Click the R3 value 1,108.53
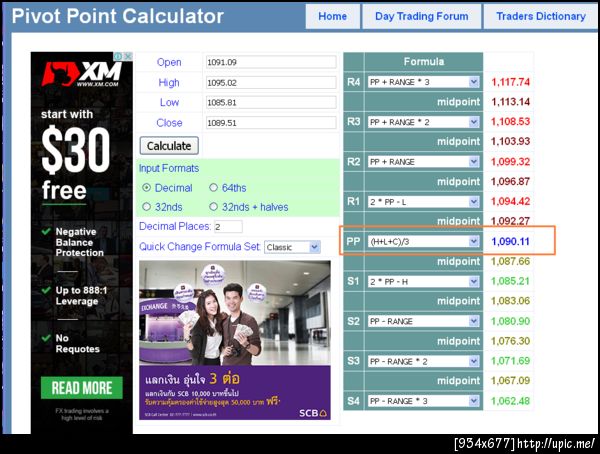 pyautogui.click(x=510, y=122)
